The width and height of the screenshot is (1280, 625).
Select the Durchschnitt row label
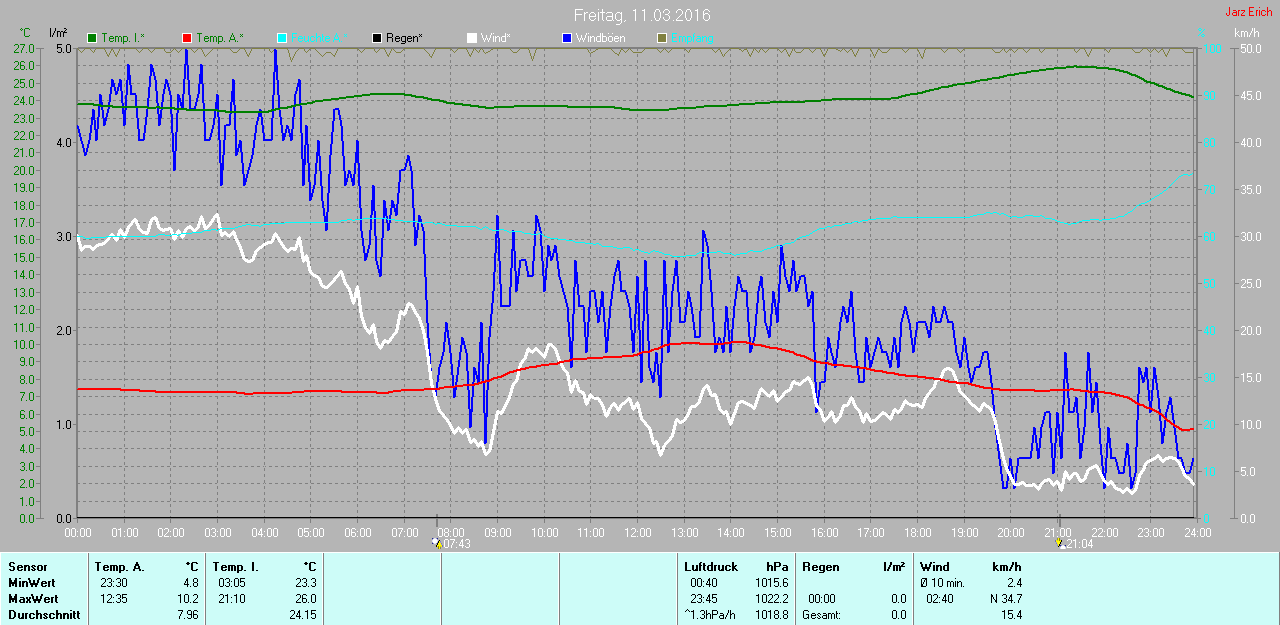click(x=43, y=615)
